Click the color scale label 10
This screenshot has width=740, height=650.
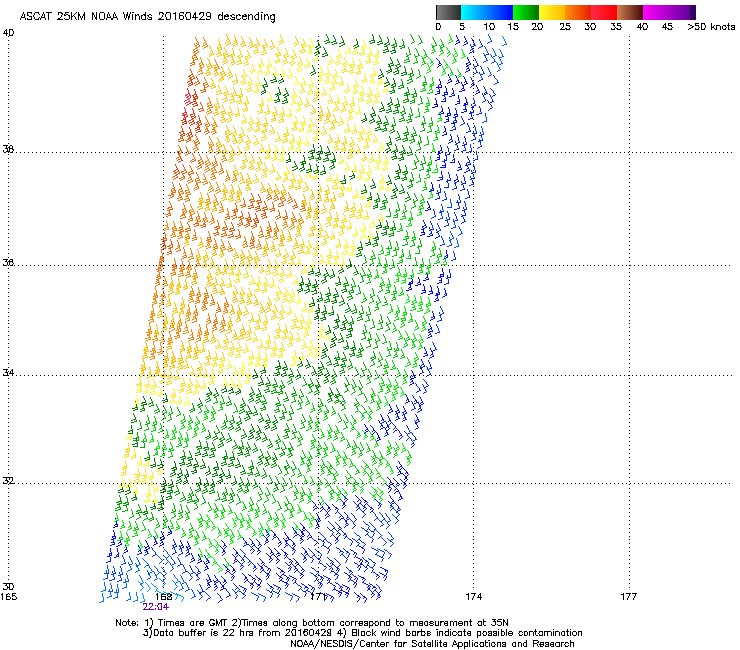pyautogui.click(x=489, y=27)
